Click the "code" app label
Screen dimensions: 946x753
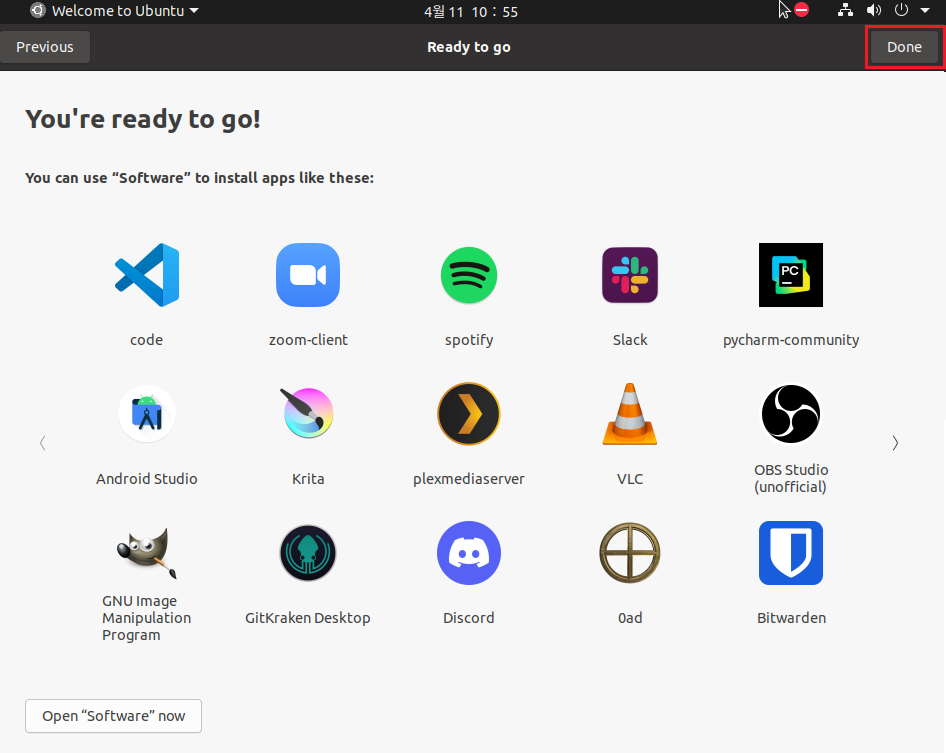(147, 340)
